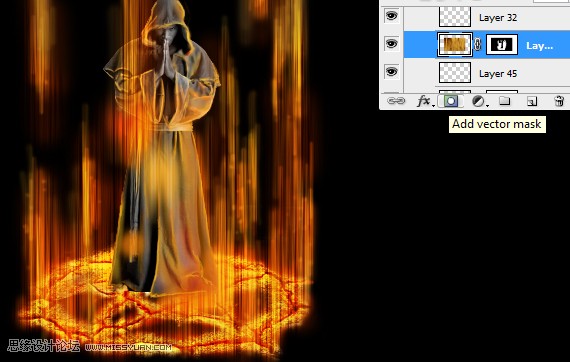Click the Add vector mask button

pos(450,101)
